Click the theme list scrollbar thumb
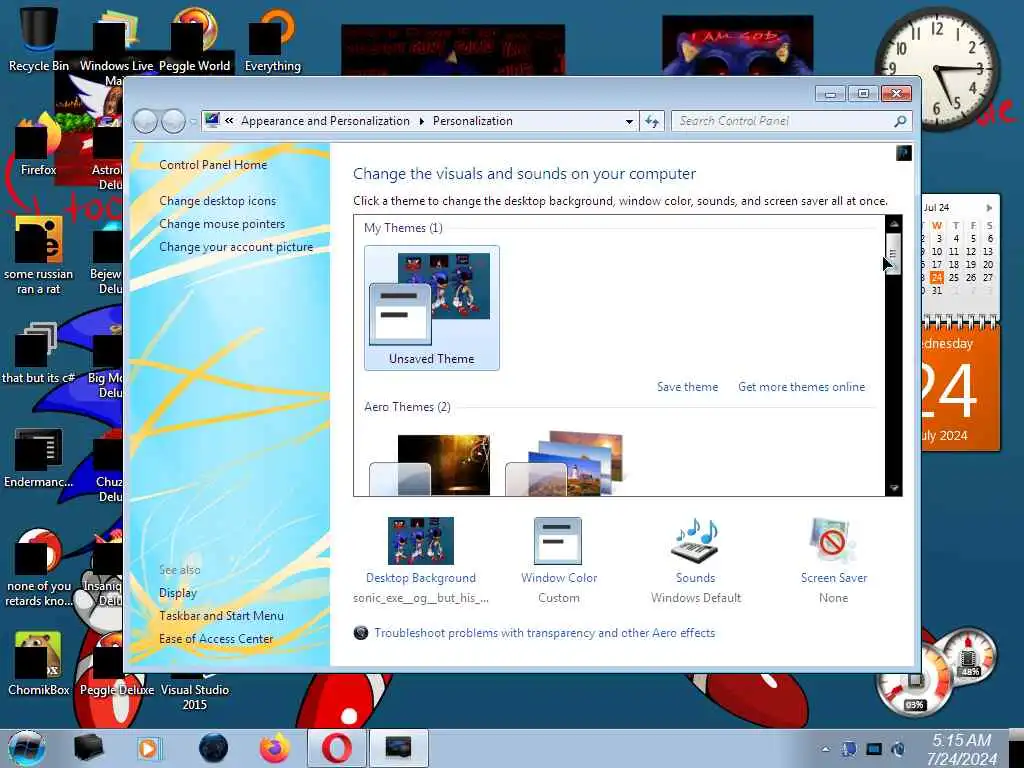Image resolution: width=1024 pixels, height=768 pixels. (893, 253)
